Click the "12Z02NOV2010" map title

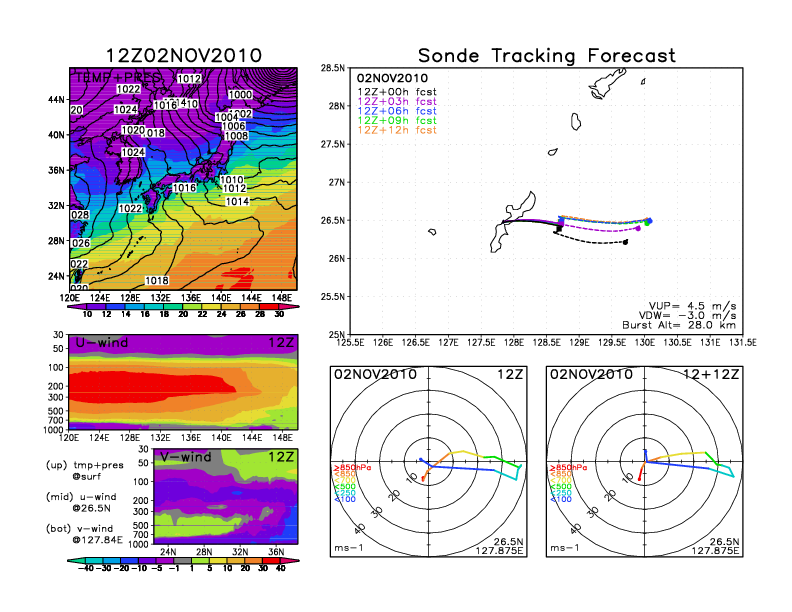(x=184, y=56)
